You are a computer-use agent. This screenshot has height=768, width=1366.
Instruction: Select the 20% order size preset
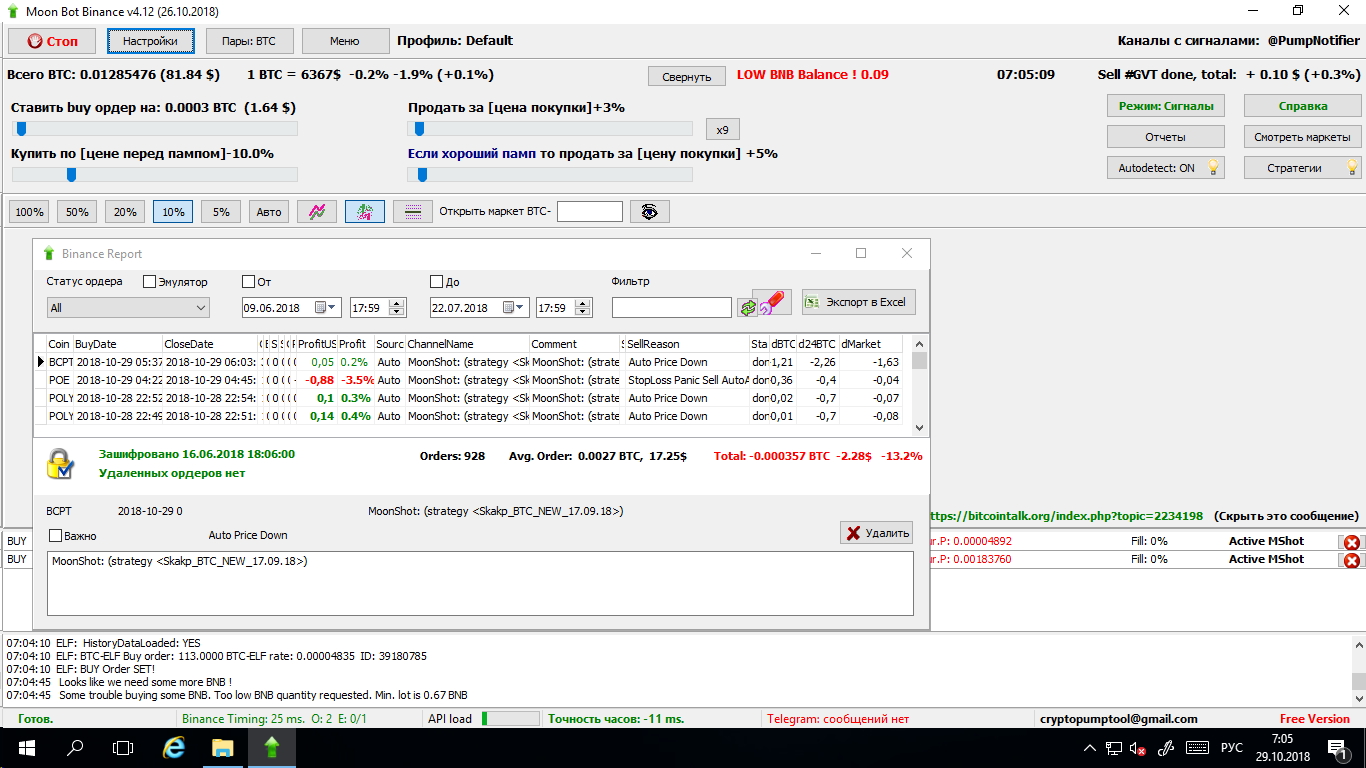[x=125, y=212]
